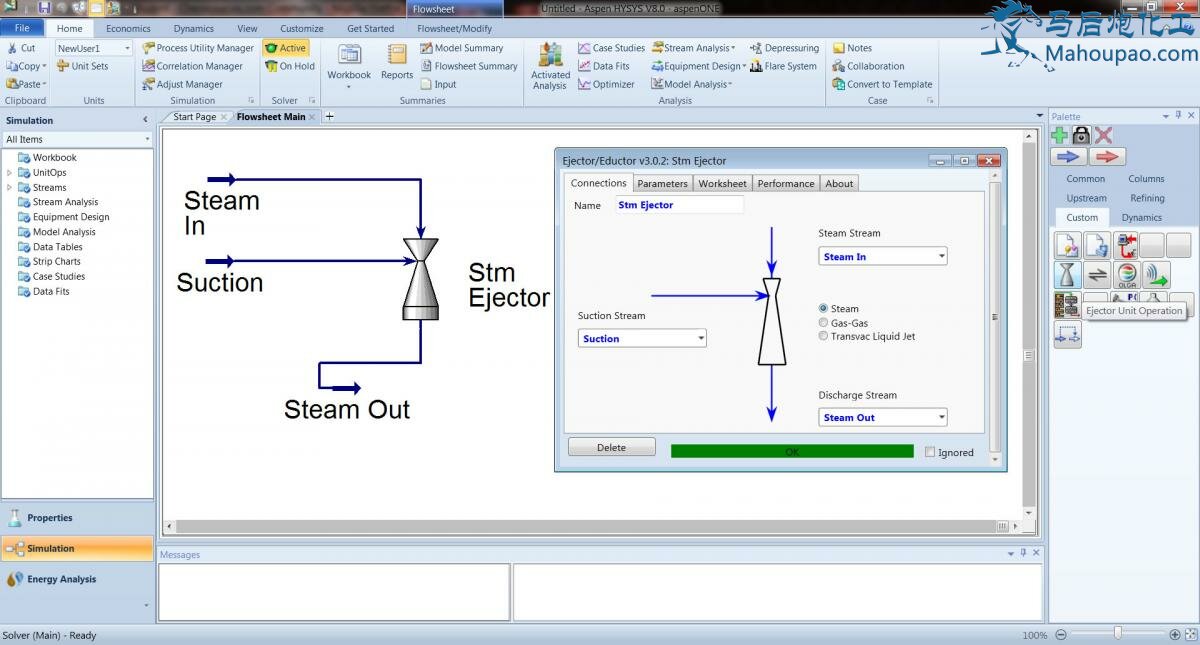Viewport: 1200px width, 645px height.
Task: Open the Properties environment
Action: coord(50,518)
